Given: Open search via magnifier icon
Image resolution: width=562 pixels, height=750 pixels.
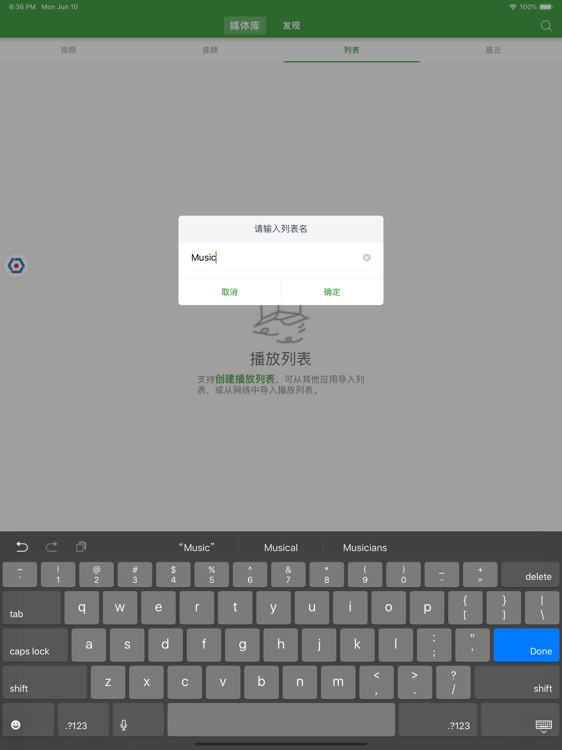Looking at the screenshot, I should (546, 25).
